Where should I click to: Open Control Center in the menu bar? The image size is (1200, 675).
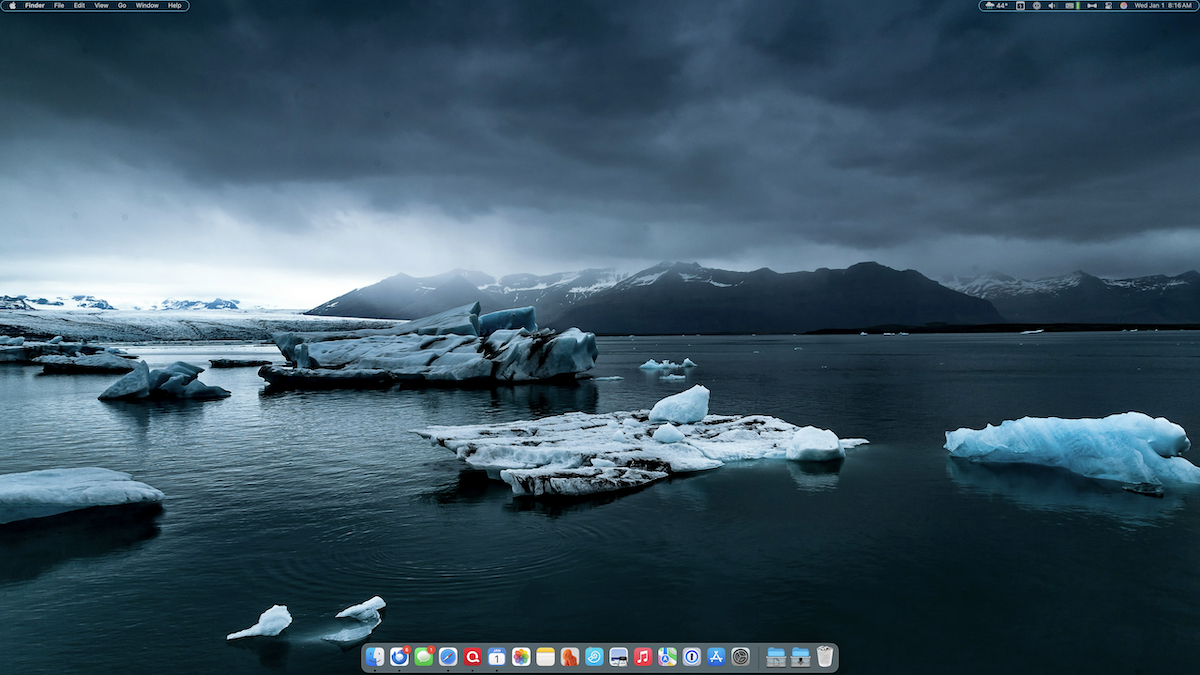[x=1107, y=5]
